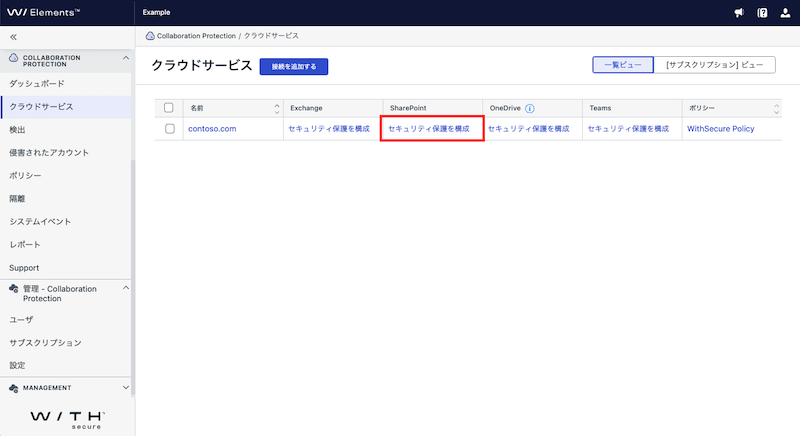Switch to [サブスクリプション] ビュー tab
The image size is (800, 436).
[x=714, y=65]
